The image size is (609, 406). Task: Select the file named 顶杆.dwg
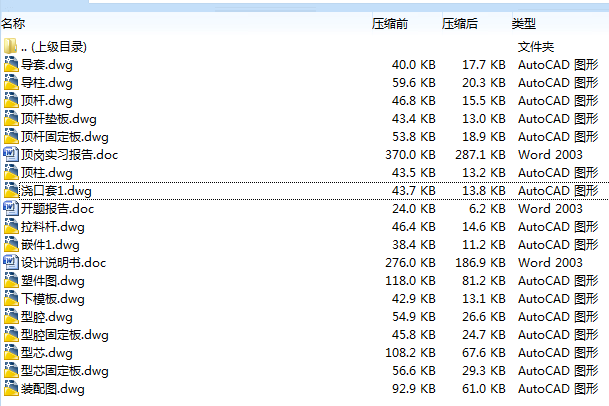(x=47, y=101)
